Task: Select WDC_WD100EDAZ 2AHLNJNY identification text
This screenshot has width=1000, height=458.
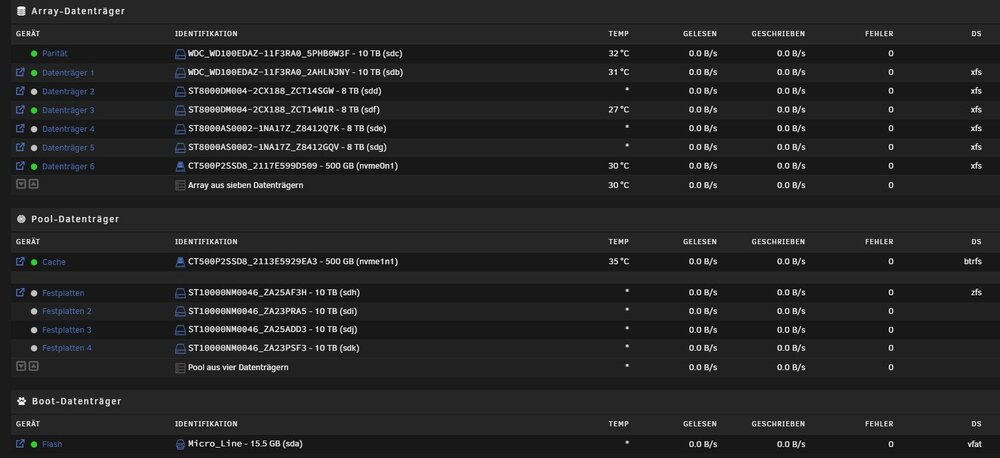Action: tap(295, 72)
